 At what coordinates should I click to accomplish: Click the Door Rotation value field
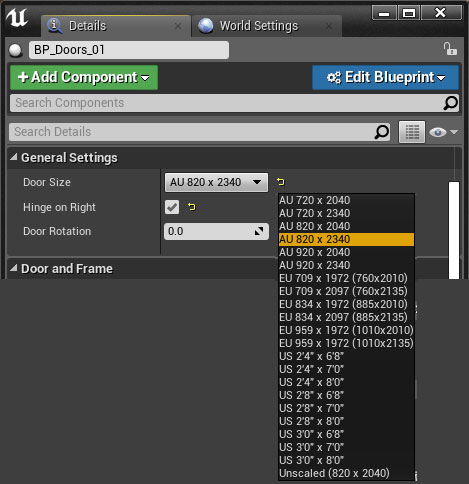click(x=216, y=231)
